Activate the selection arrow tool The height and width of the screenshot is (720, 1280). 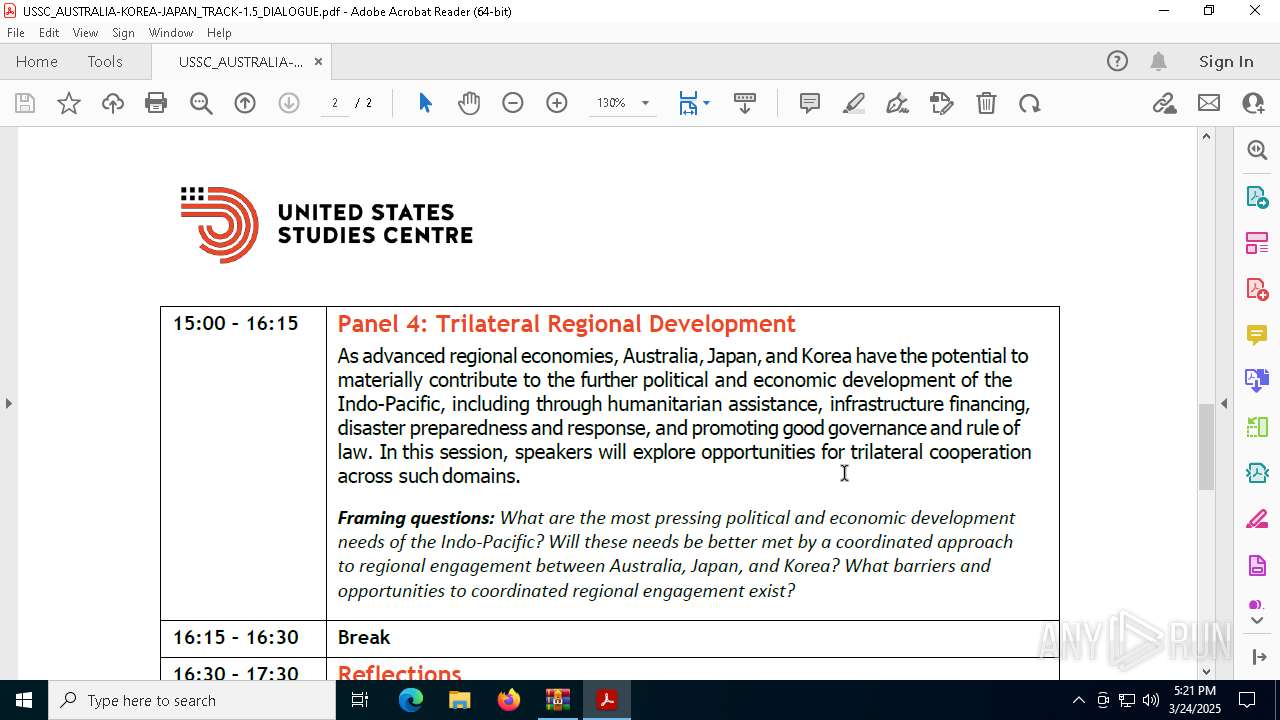pyautogui.click(x=425, y=103)
